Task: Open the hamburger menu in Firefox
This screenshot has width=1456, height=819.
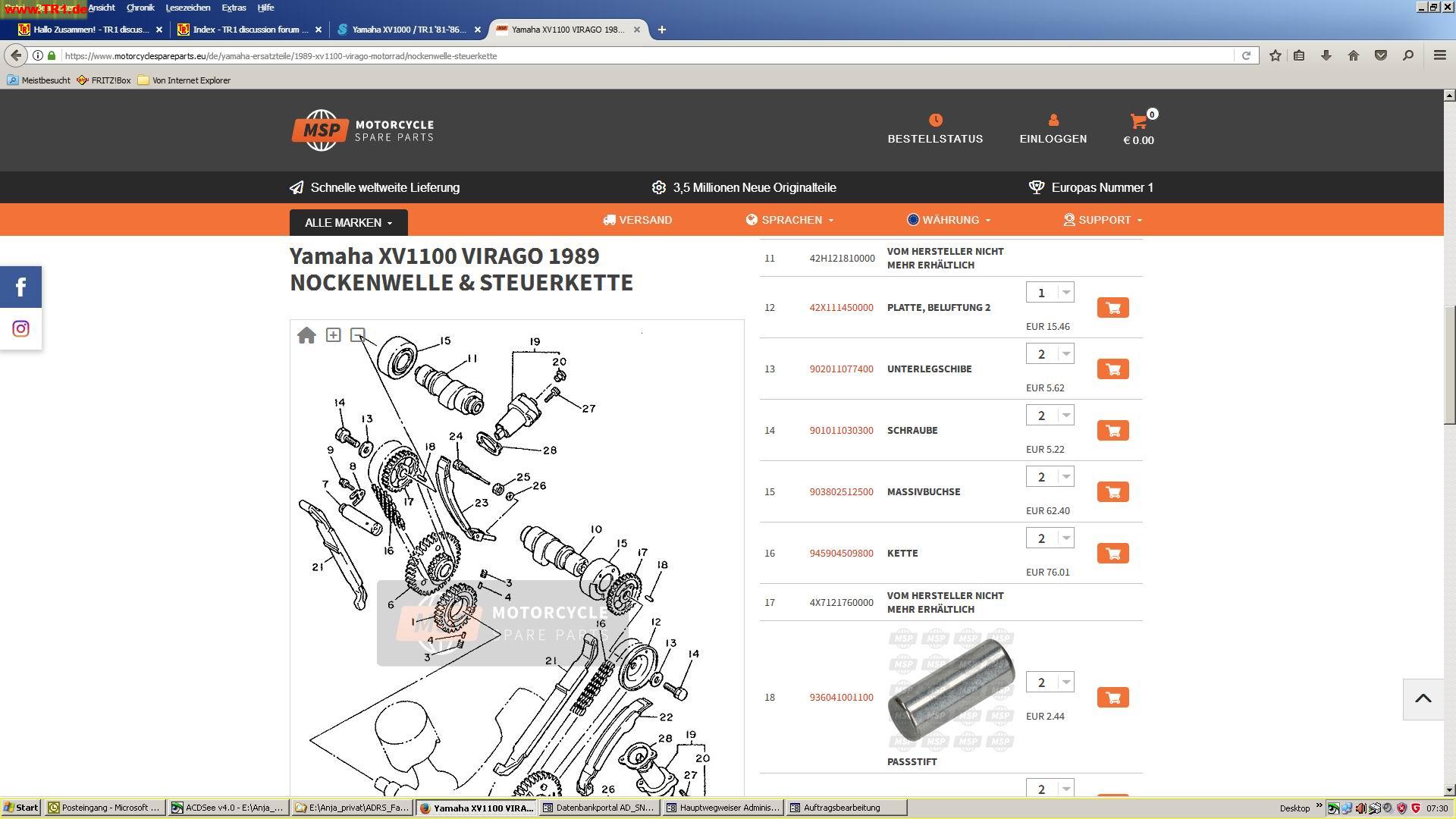Action: tap(1439, 55)
